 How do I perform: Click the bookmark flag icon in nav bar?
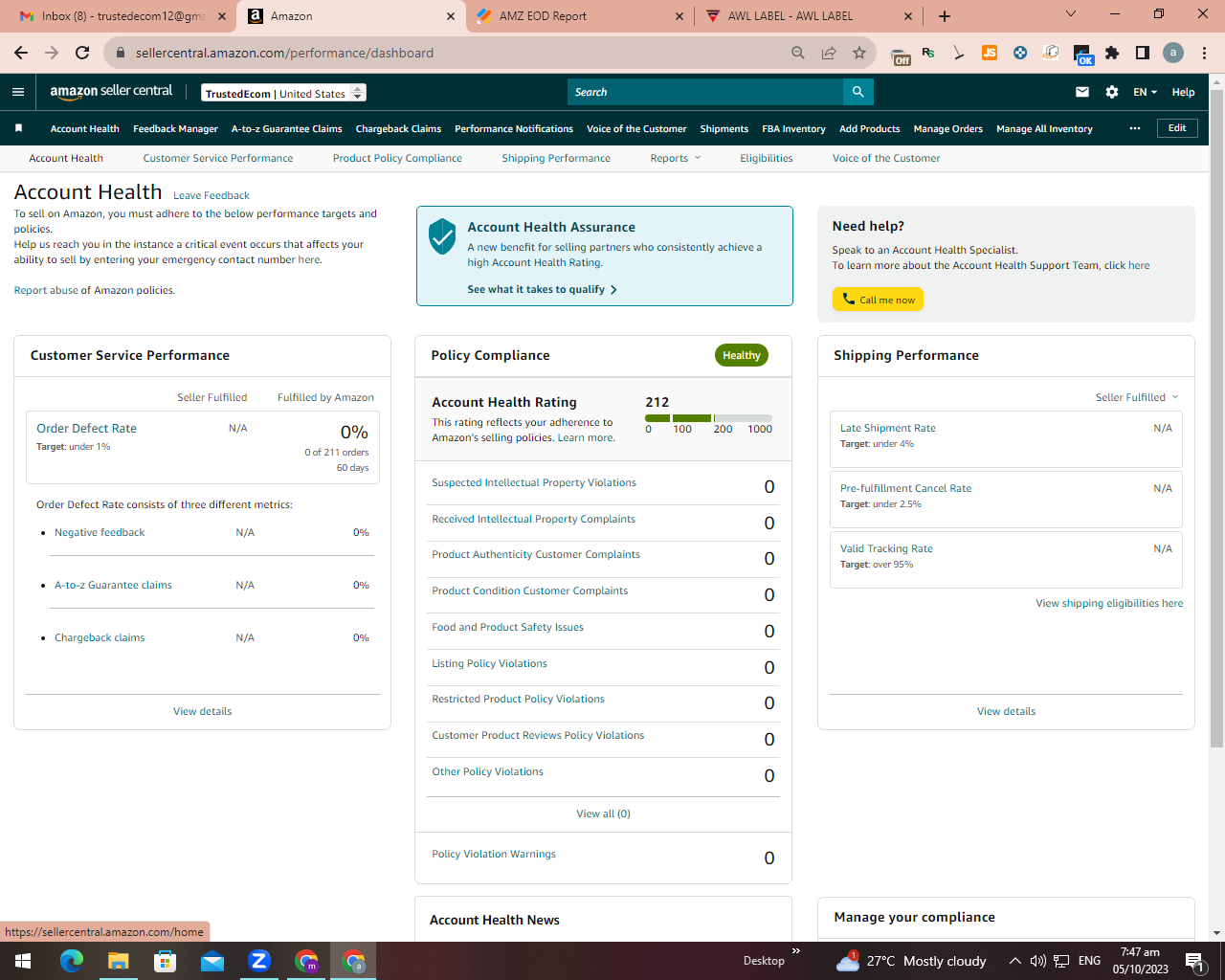pos(18,128)
